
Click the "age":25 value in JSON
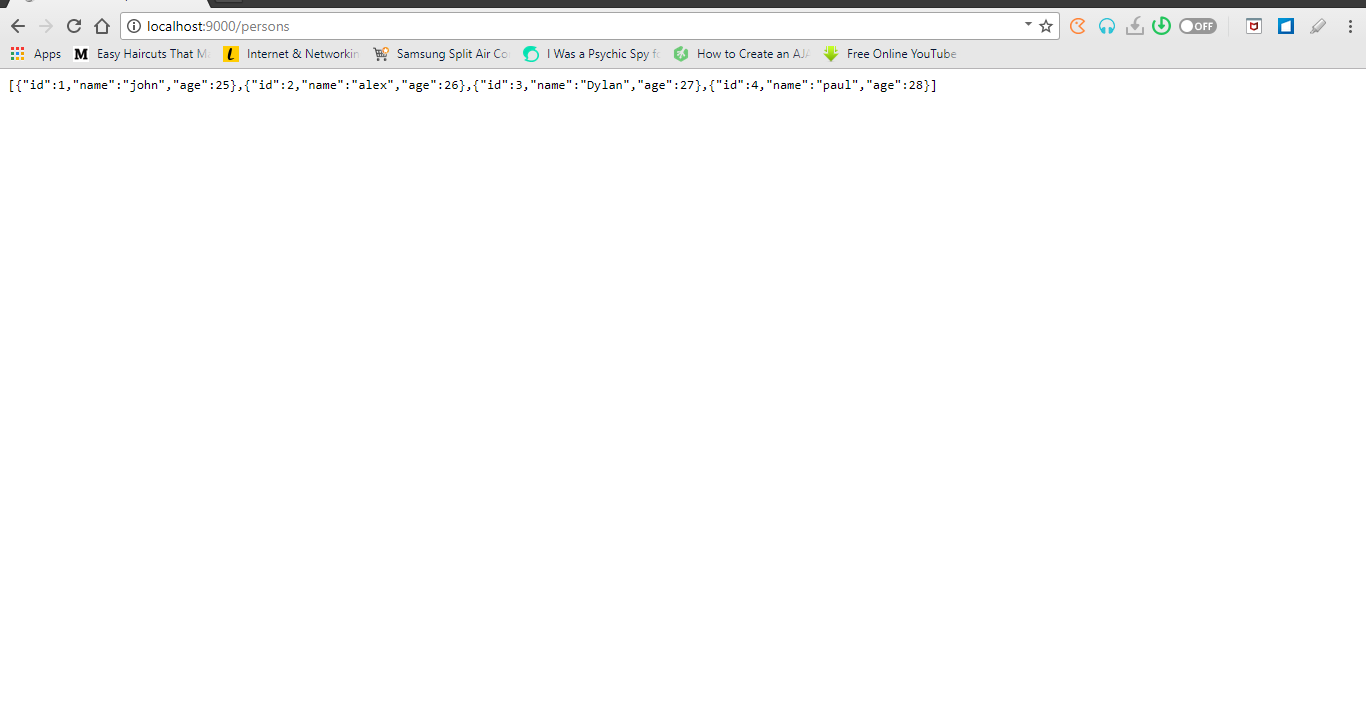click(201, 86)
